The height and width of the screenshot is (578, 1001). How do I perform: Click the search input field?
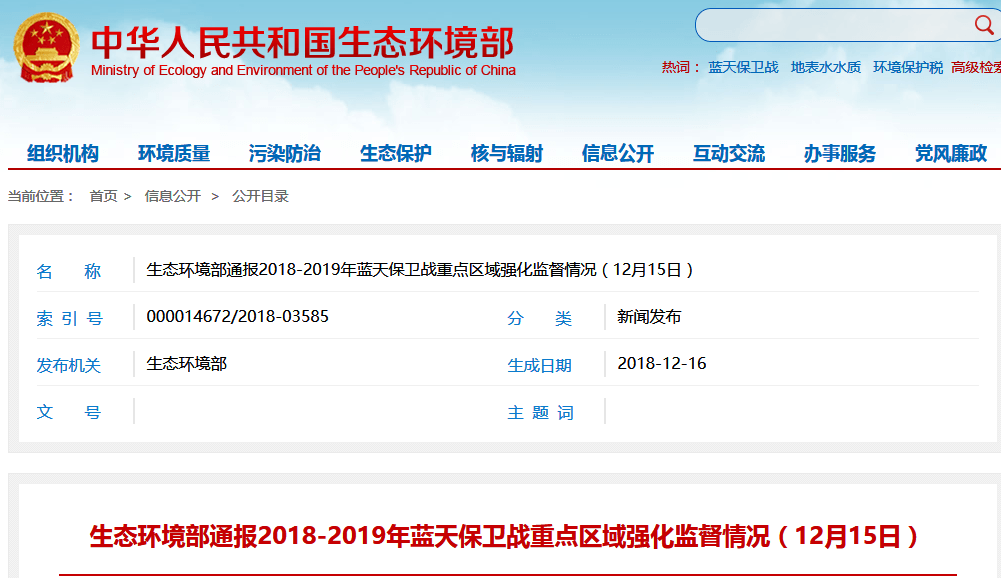click(x=830, y=25)
